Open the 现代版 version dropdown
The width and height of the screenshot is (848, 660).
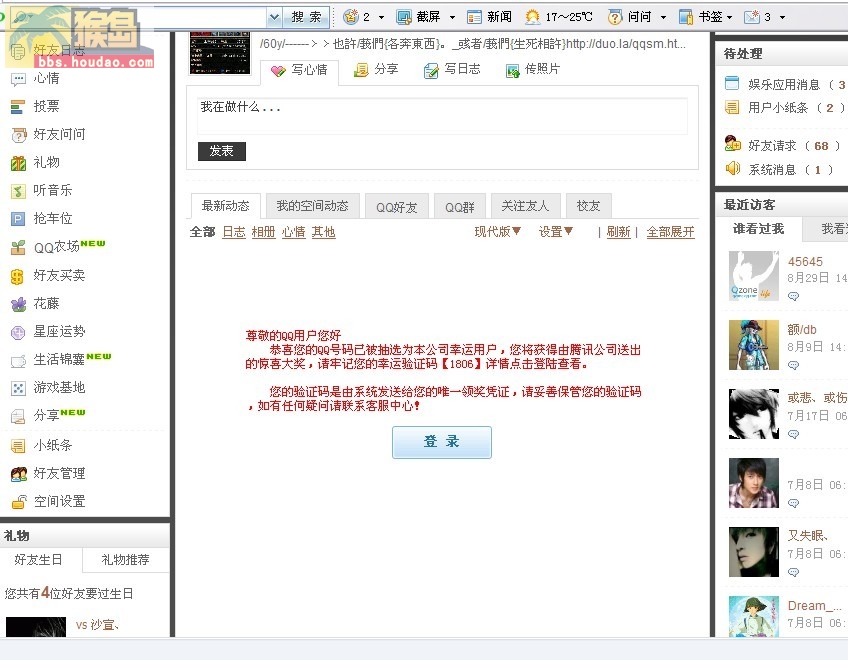tap(498, 232)
